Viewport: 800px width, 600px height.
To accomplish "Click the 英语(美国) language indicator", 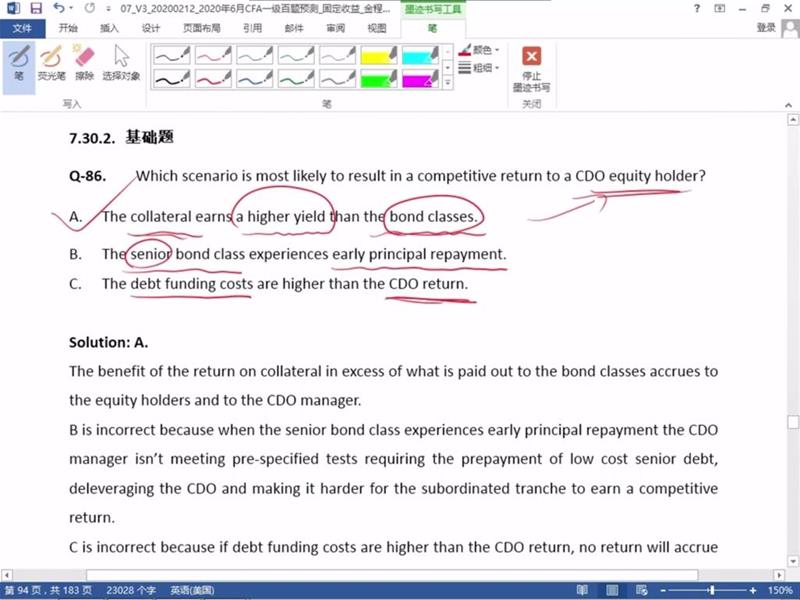I will (x=192, y=590).
